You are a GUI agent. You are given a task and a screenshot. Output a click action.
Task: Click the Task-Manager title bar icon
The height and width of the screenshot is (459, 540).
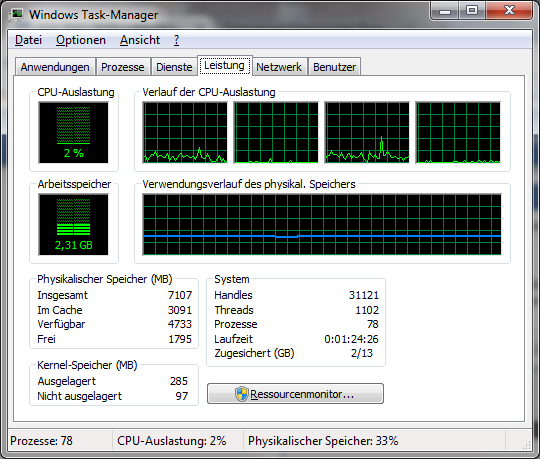[17, 15]
